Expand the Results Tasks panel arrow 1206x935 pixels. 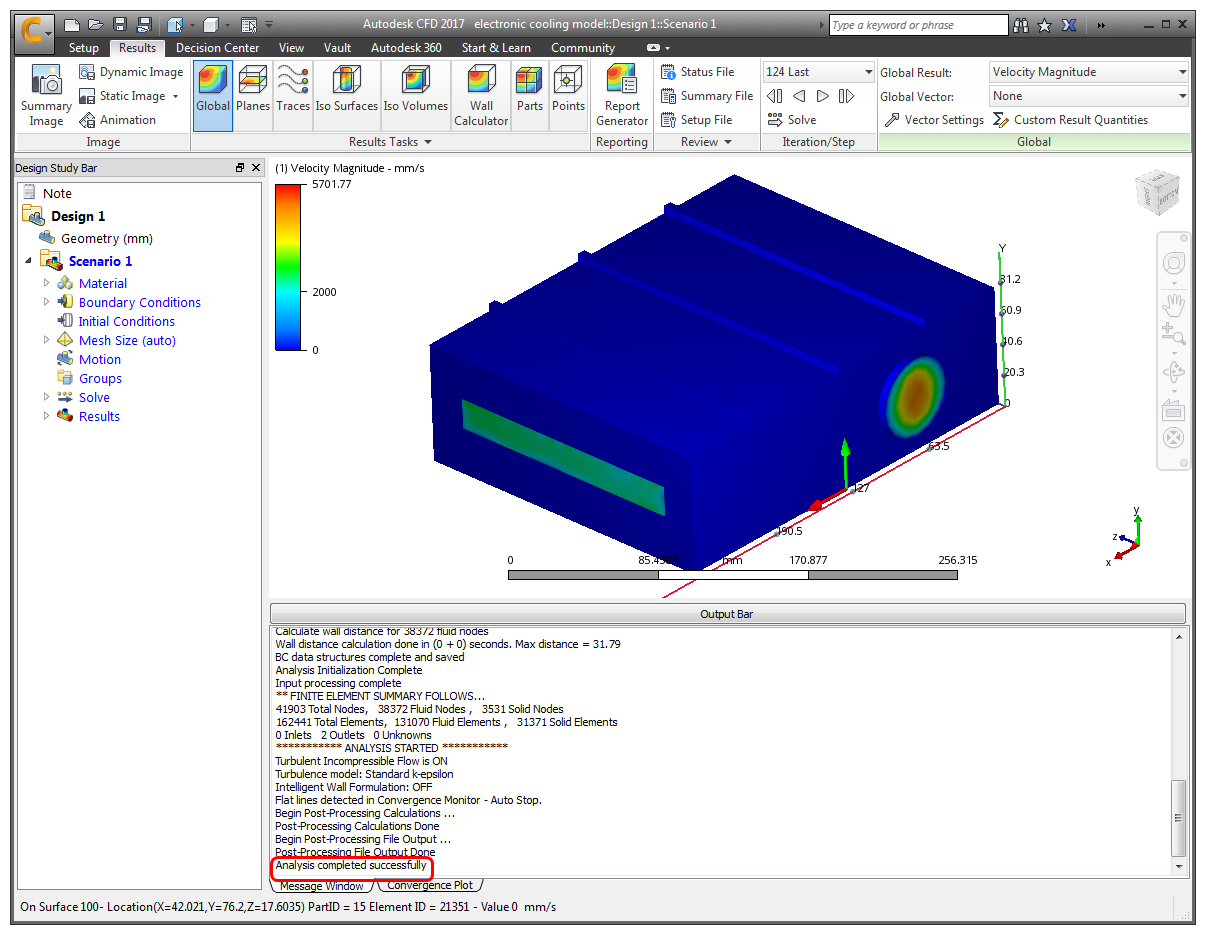tap(428, 142)
